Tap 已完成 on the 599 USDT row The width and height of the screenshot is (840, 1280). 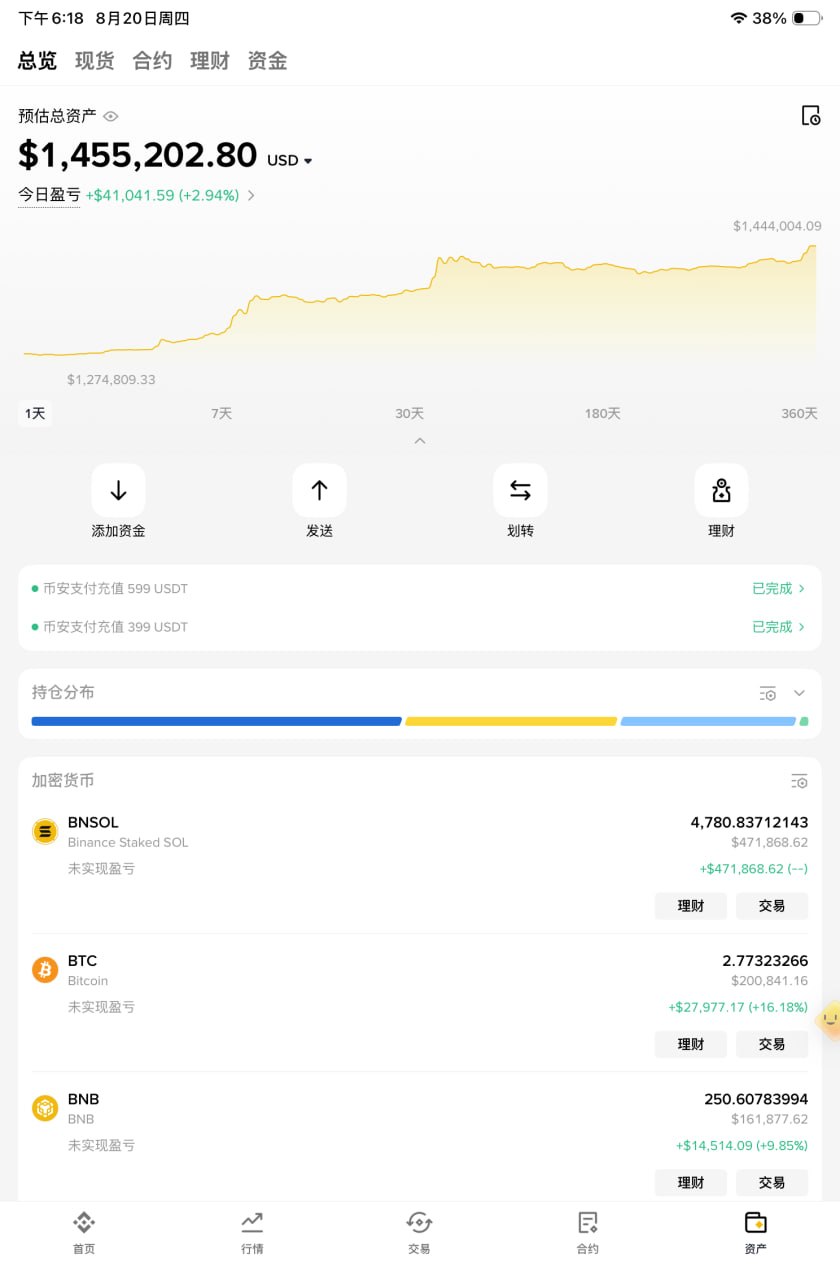tap(778, 588)
